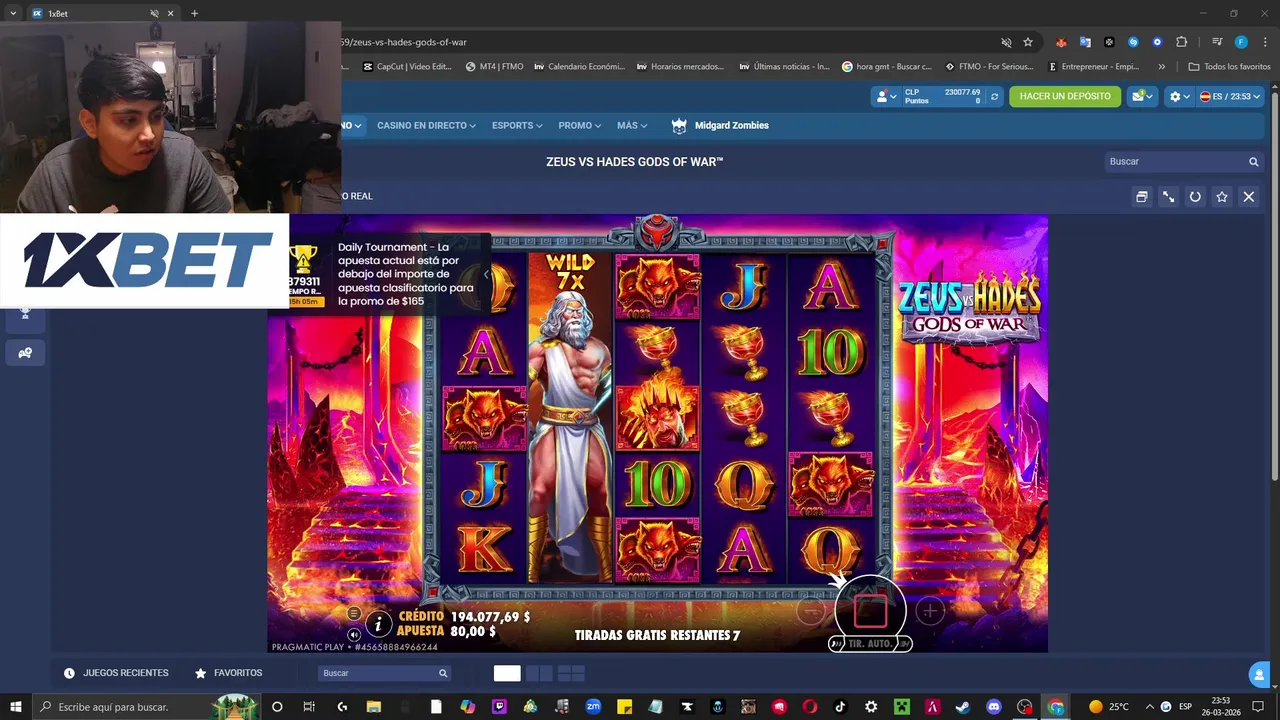This screenshot has width=1280, height=720.
Task: Open game in separate window icon
Action: (1141, 197)
